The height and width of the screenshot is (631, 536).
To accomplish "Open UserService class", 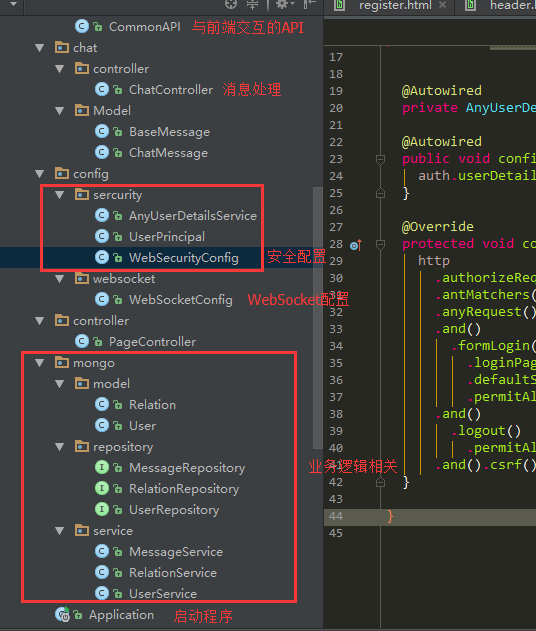I will pos(163,594).
